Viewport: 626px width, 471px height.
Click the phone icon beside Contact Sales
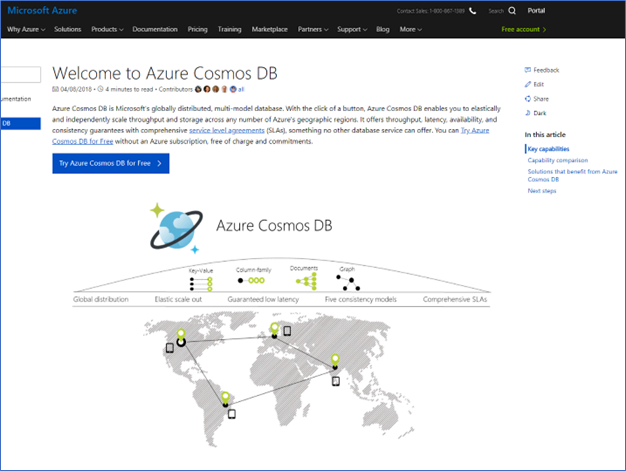coord(473,11)
